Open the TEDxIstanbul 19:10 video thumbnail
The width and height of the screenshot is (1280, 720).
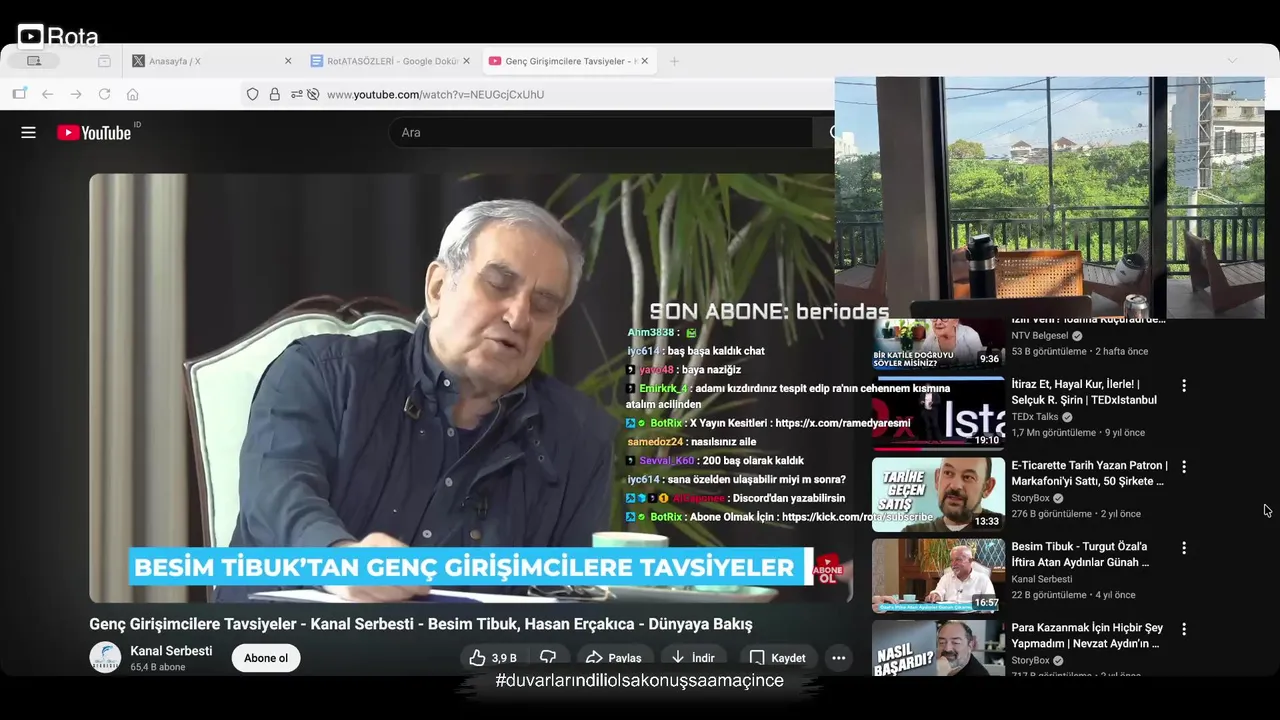pyautogui.click(x=938, y=413)
